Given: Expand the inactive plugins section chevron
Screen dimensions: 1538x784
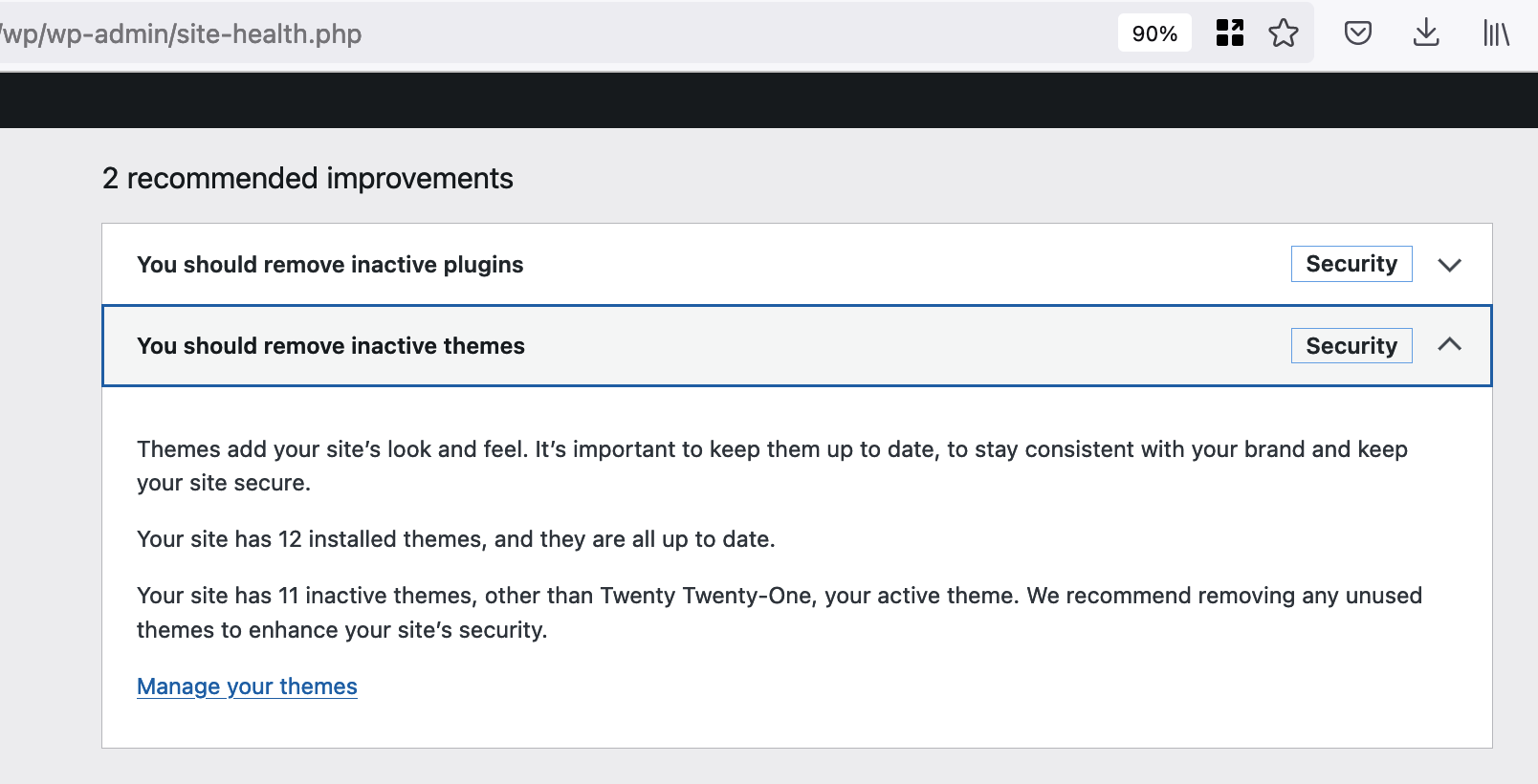Looking at the screenshot, I should coord(1449,265).
